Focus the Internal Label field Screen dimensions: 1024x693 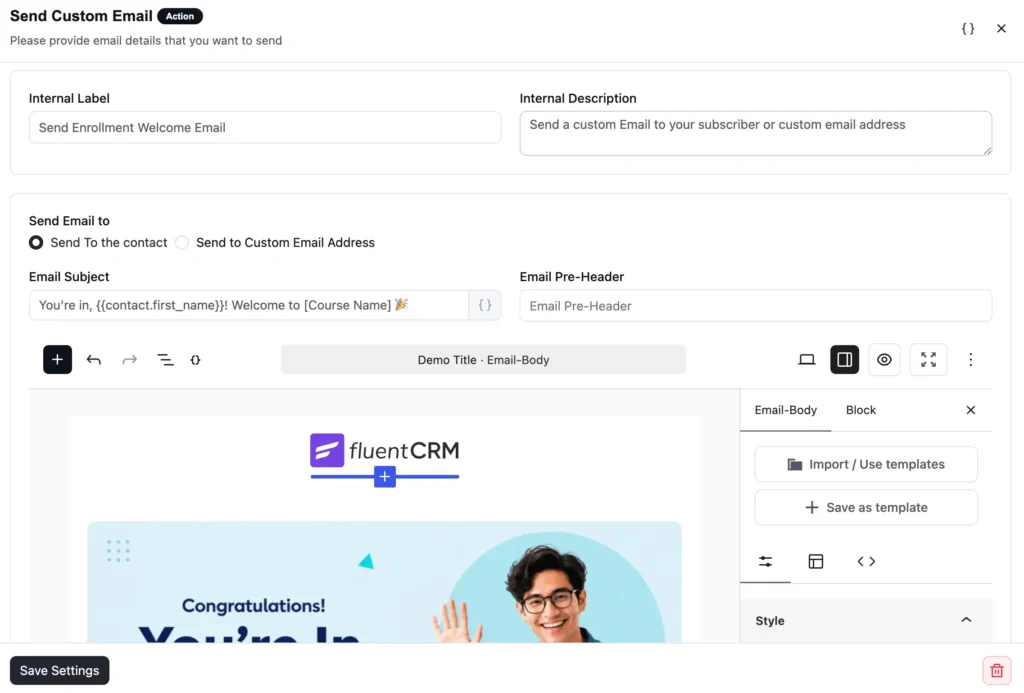(x=265, y=127)
